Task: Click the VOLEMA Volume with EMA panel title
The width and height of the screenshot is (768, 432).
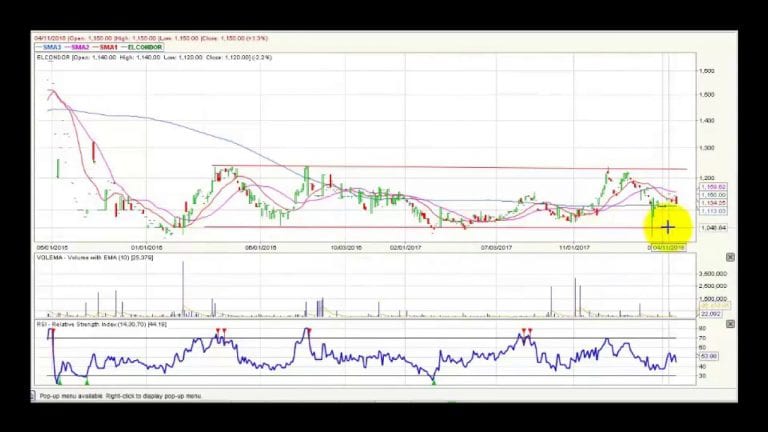Action: tap(95, 257)
